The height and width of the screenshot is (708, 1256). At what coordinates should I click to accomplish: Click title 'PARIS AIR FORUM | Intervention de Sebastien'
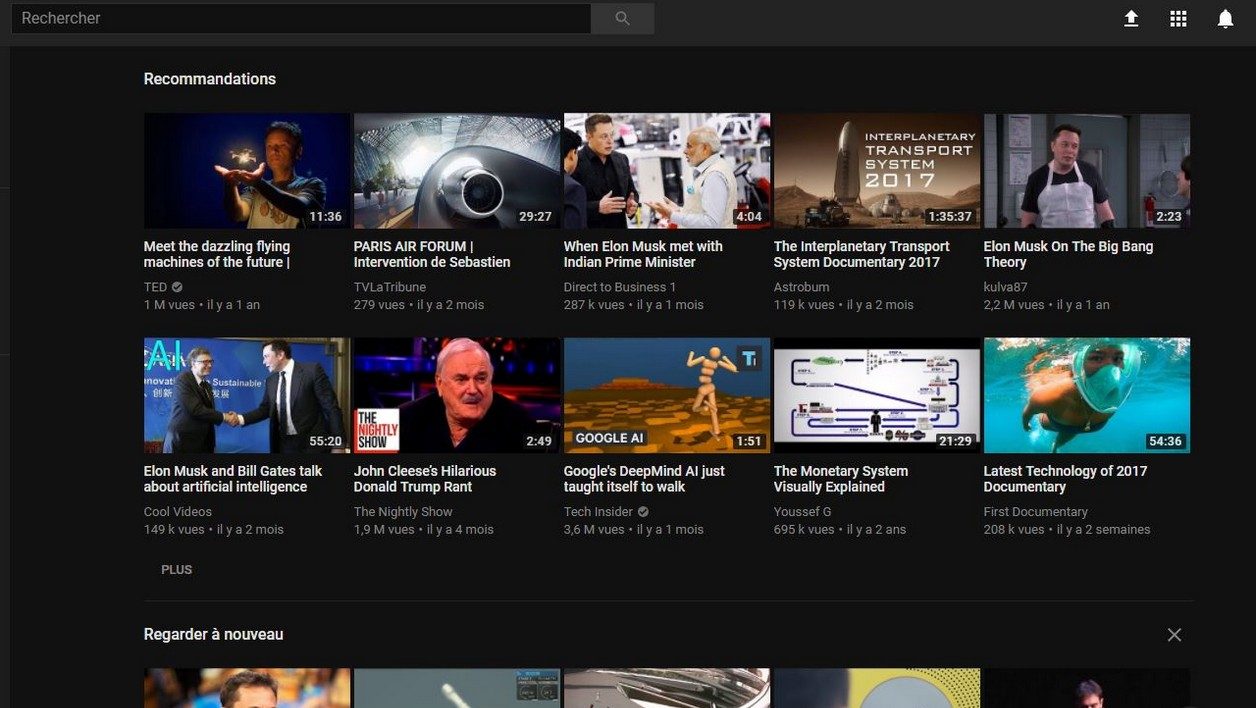click(x=432, y=254)
